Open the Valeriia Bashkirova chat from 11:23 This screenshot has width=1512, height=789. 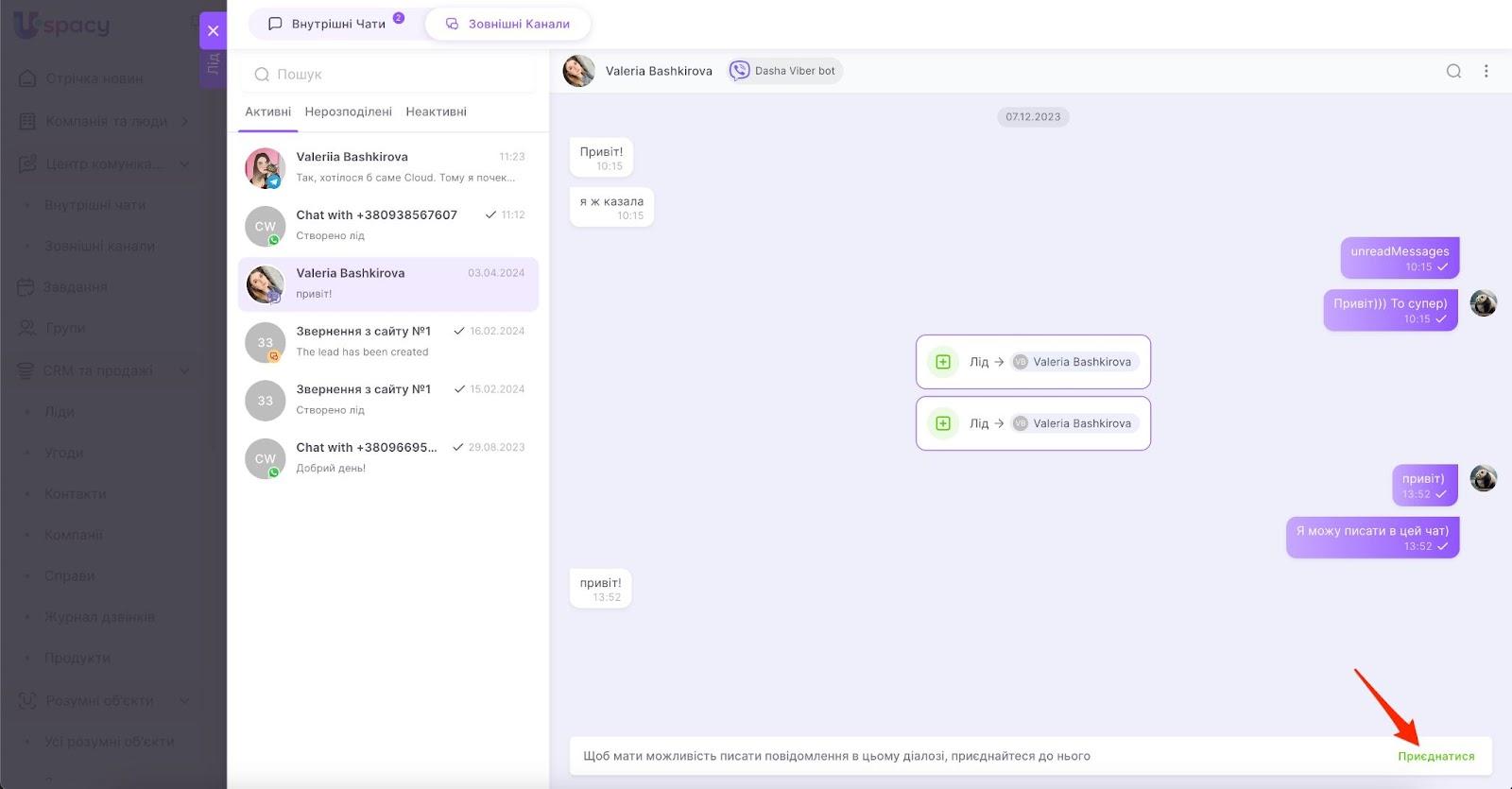point(388,167)
